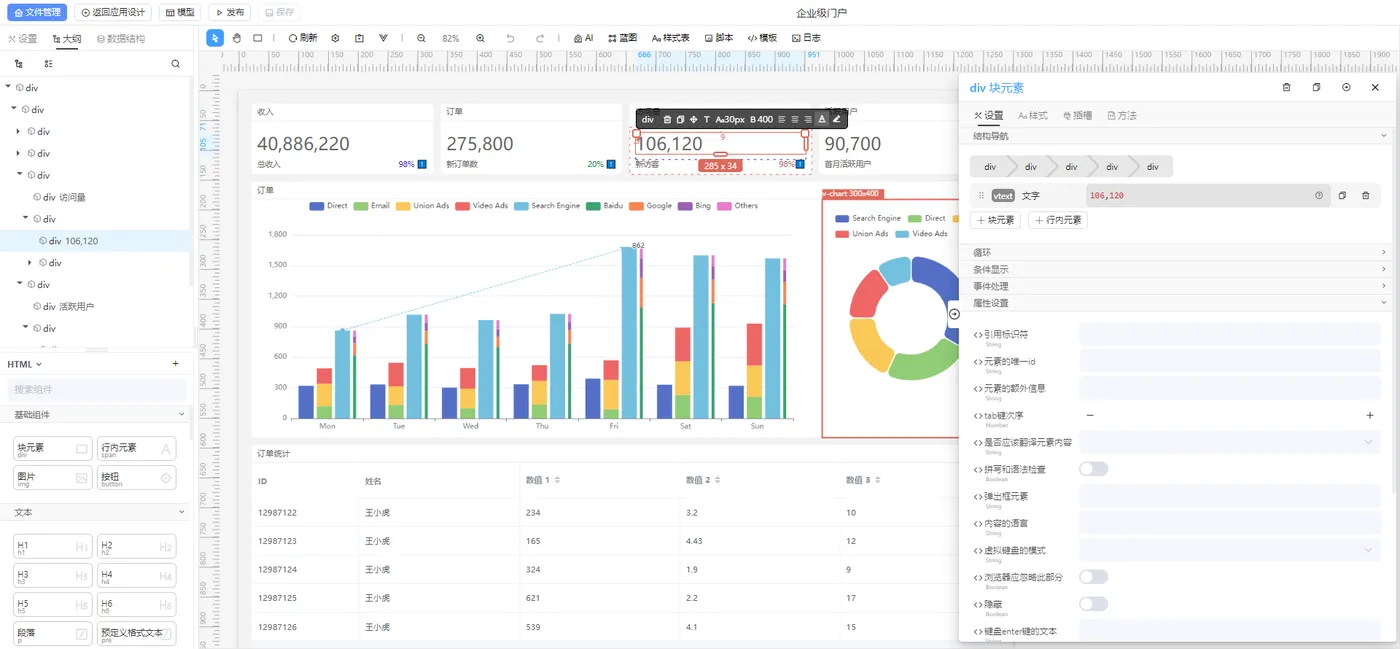The image size is (1400, 649).
Task: Switch outline to list view icon
Action: (x=49, y=63)
